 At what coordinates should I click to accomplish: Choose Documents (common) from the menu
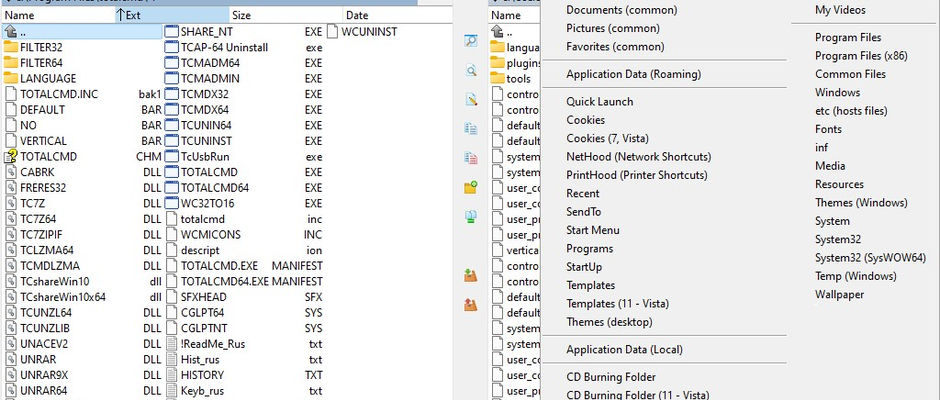click(x=622, y=10)
